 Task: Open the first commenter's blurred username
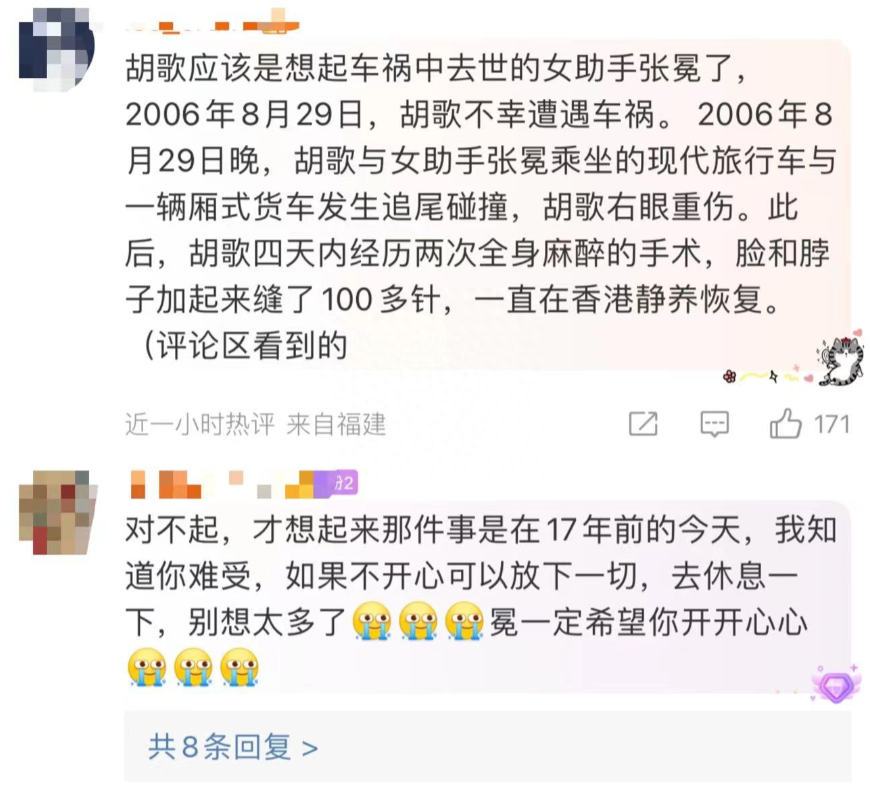tap(214, 26)
